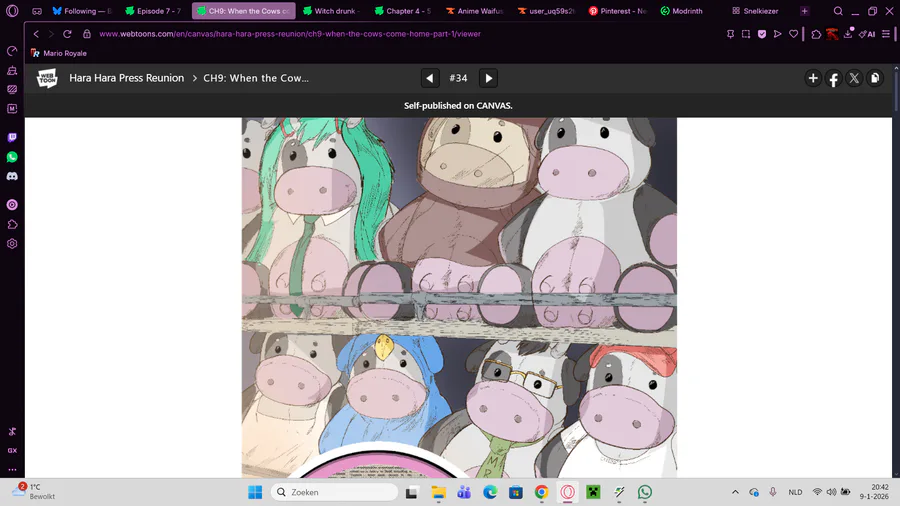Go to the next episode arrow

[x=488, y=78]
